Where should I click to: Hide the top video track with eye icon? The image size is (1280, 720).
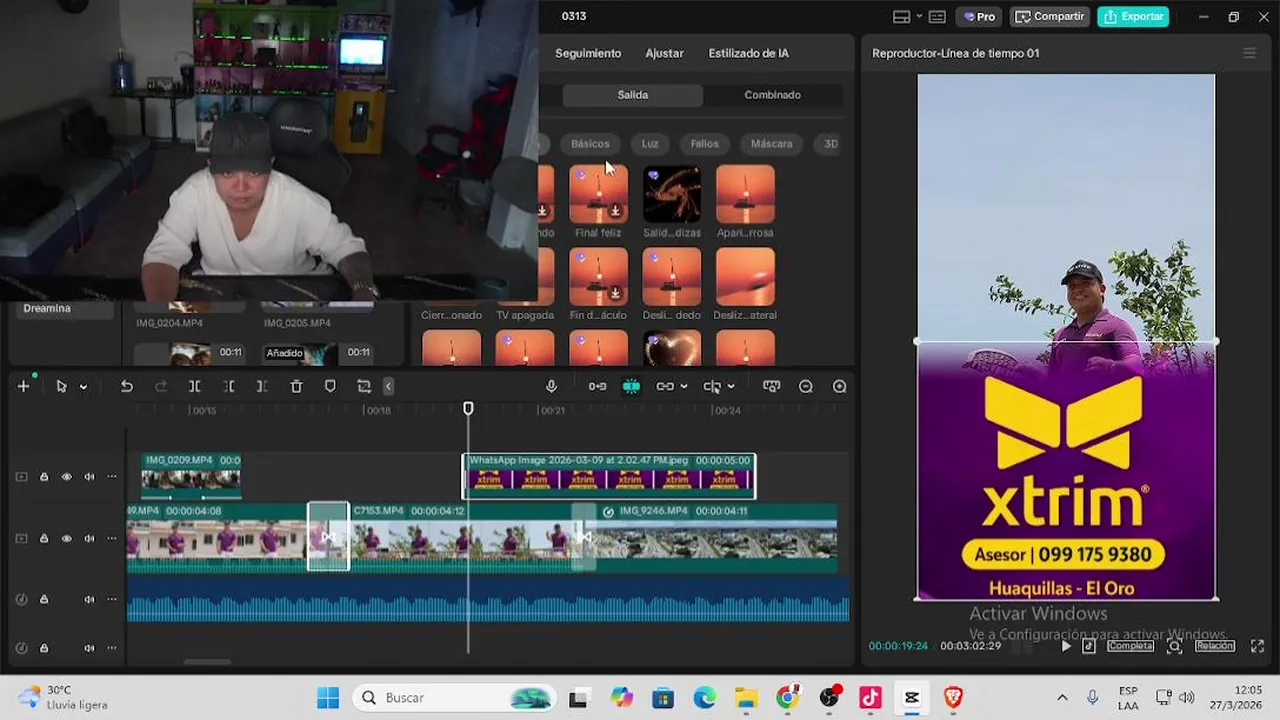pyautogui.click(x=67, y=477)
